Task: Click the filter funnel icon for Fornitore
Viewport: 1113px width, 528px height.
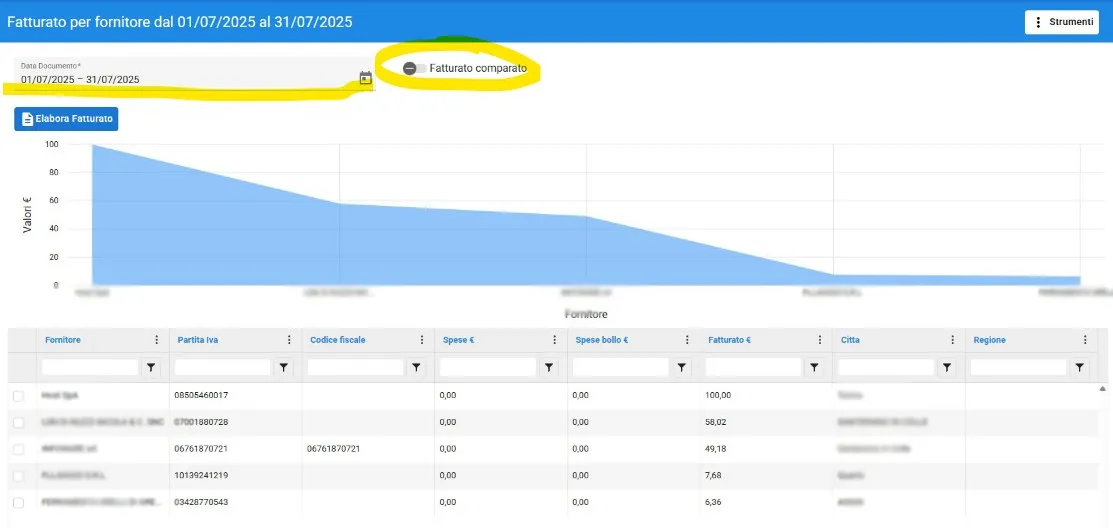Action: click(151, 367)
